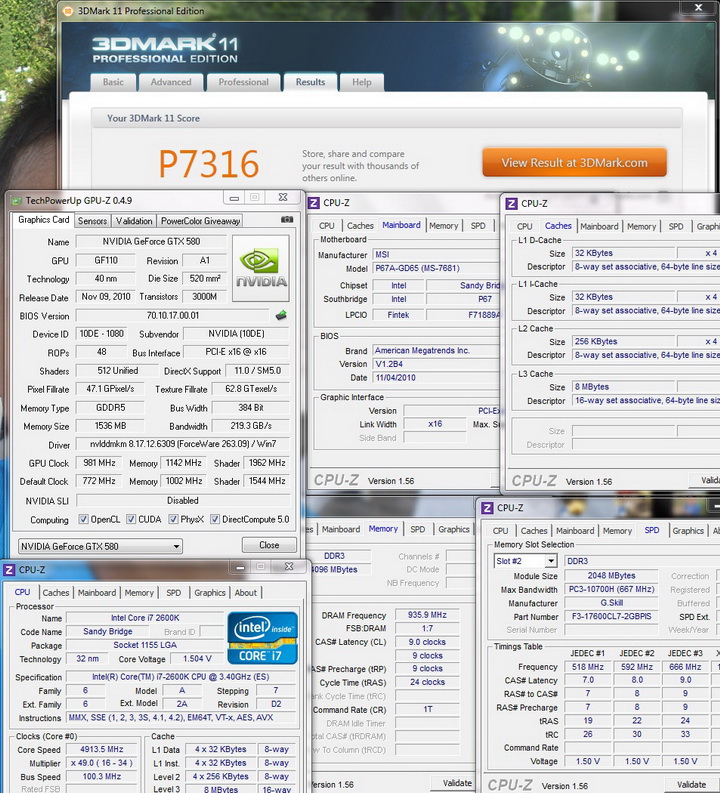720x793 pixels.
Task: Close the GPU-Z window with the X
Action: coord(283,197)
